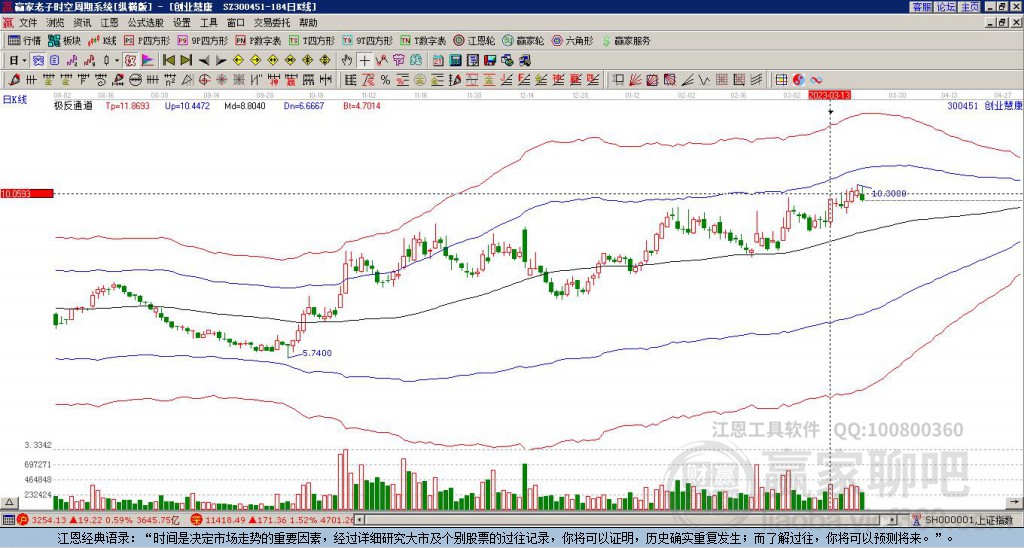Open the 文件 menu
Viewport: 1024px width, 548px height.
coord(28,23)
